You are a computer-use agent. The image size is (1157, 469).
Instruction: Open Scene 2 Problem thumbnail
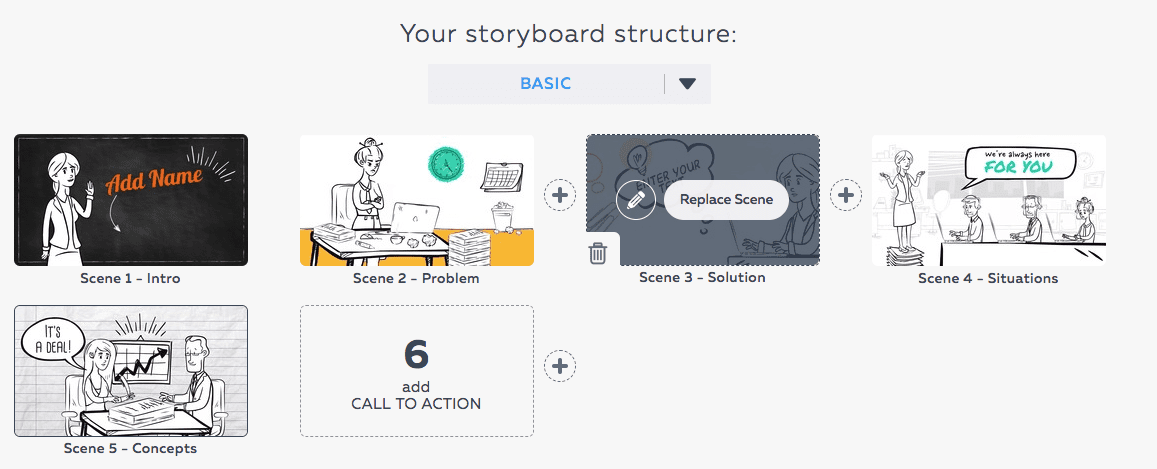pyautogui.click(x=416, y=200)
